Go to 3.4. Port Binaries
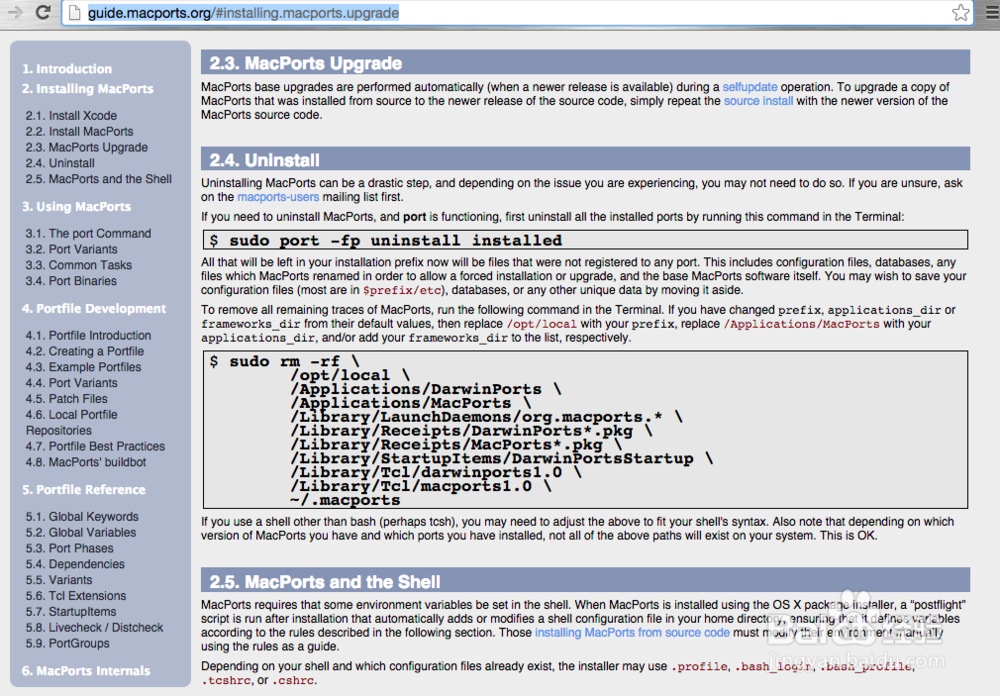The width and height of the screenshot is (1000, 696). [71, 281]
